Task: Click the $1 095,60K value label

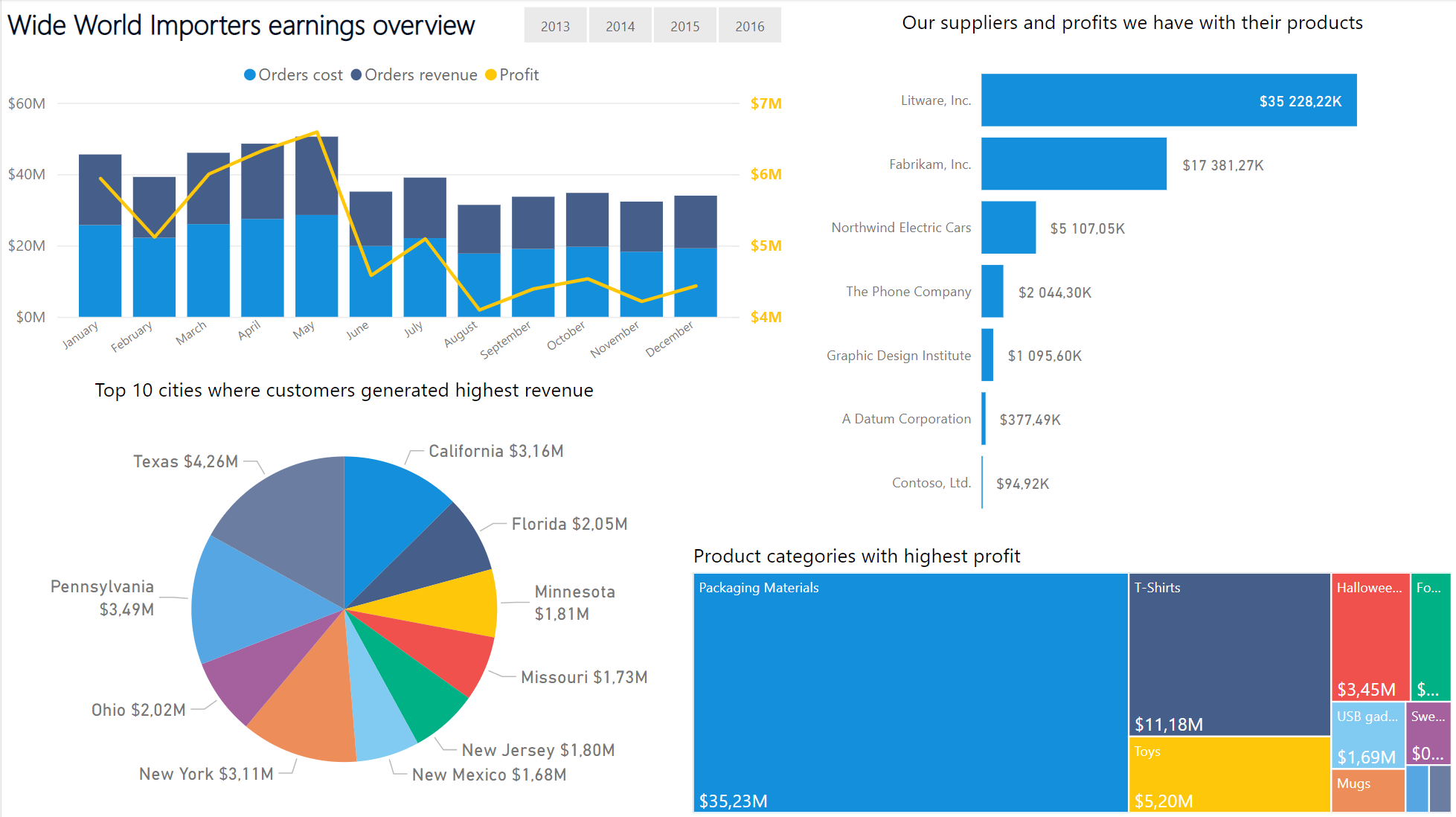Action: click(1045, 356)
